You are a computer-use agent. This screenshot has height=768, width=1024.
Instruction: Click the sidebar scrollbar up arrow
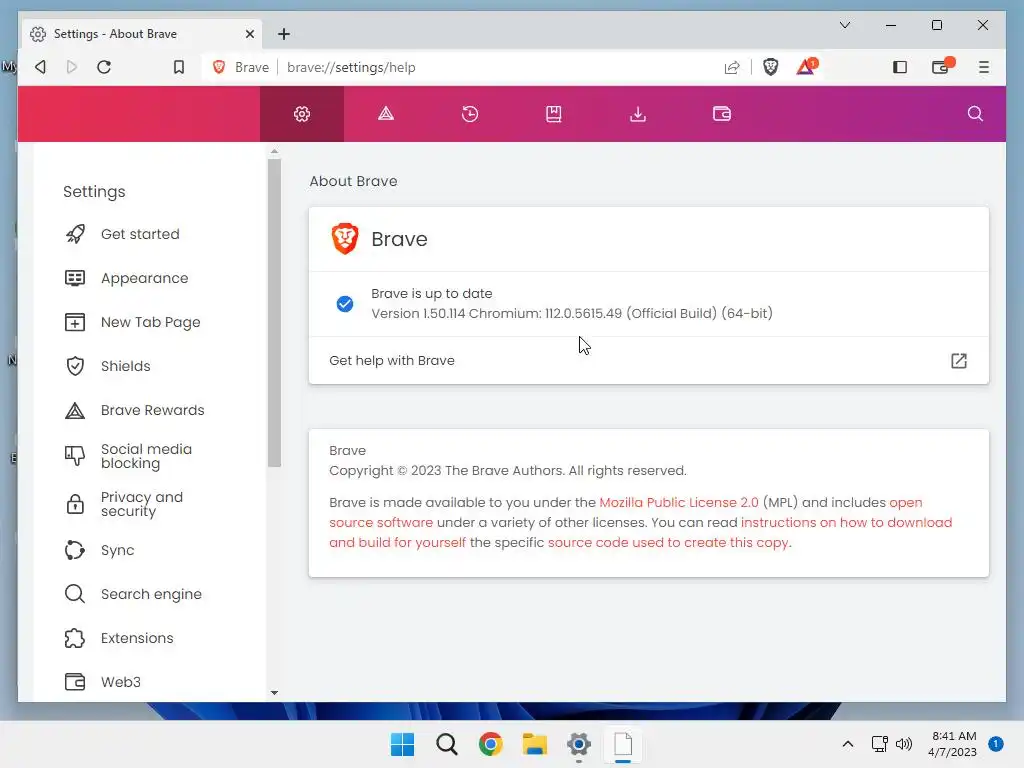pos(274,151)
